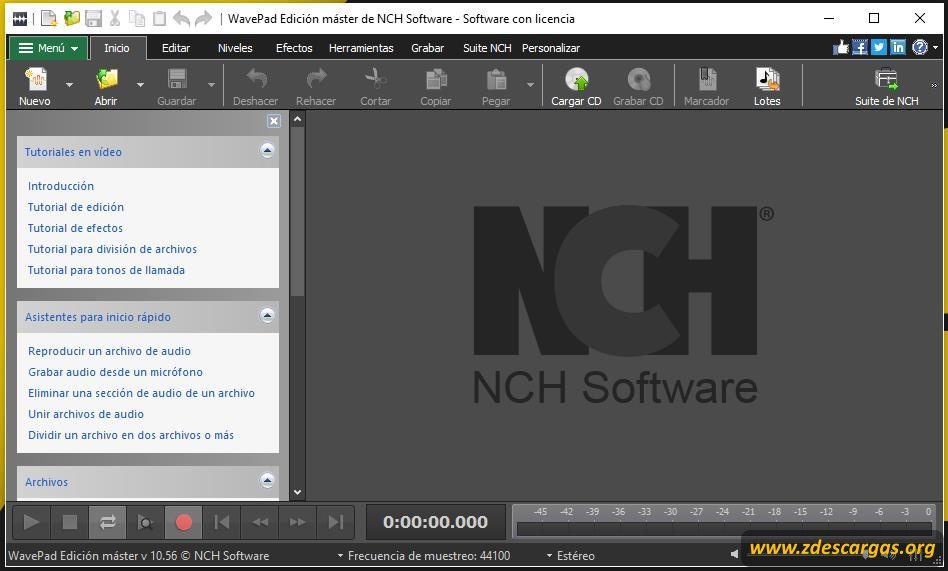Click the Grabar CD icon

638,80
